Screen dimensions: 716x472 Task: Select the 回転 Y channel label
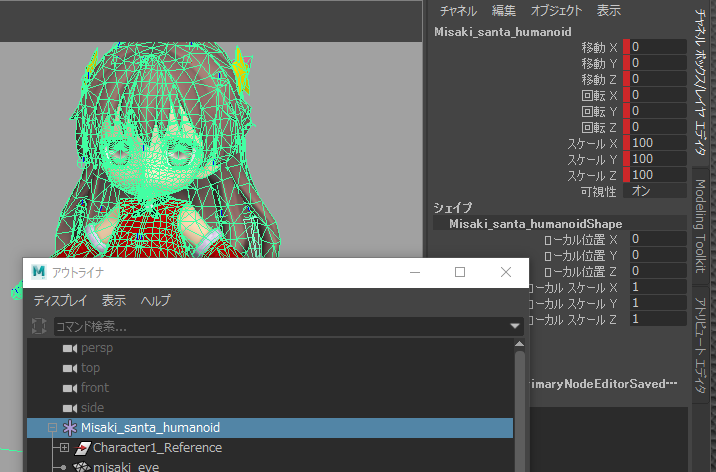599,111
